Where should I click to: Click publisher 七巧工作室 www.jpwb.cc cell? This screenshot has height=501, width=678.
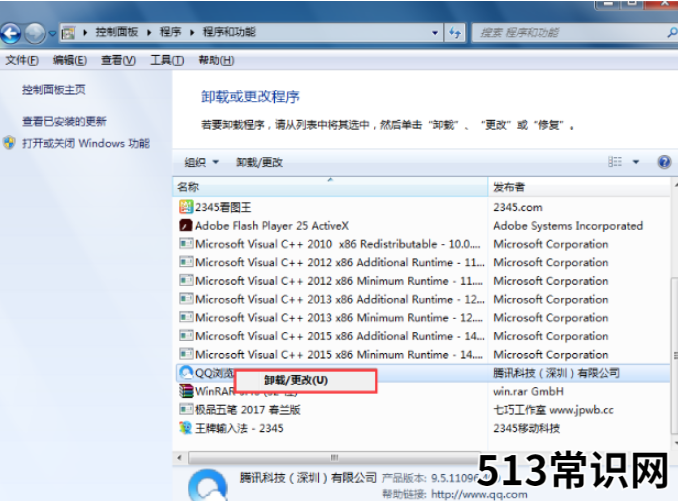(553, 410)
